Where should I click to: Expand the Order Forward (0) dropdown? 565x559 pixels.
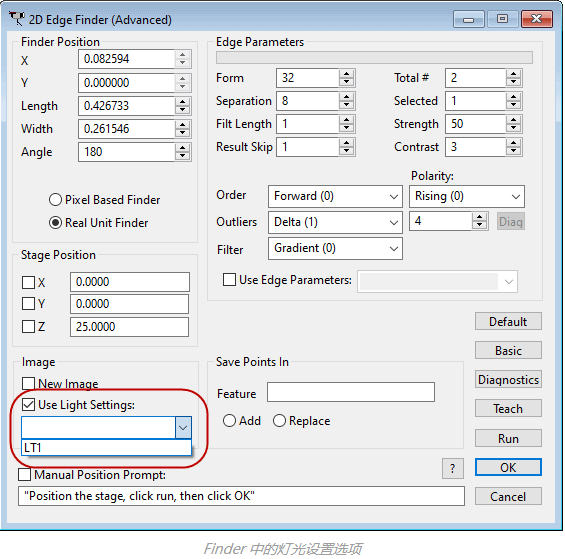point(335,196)
